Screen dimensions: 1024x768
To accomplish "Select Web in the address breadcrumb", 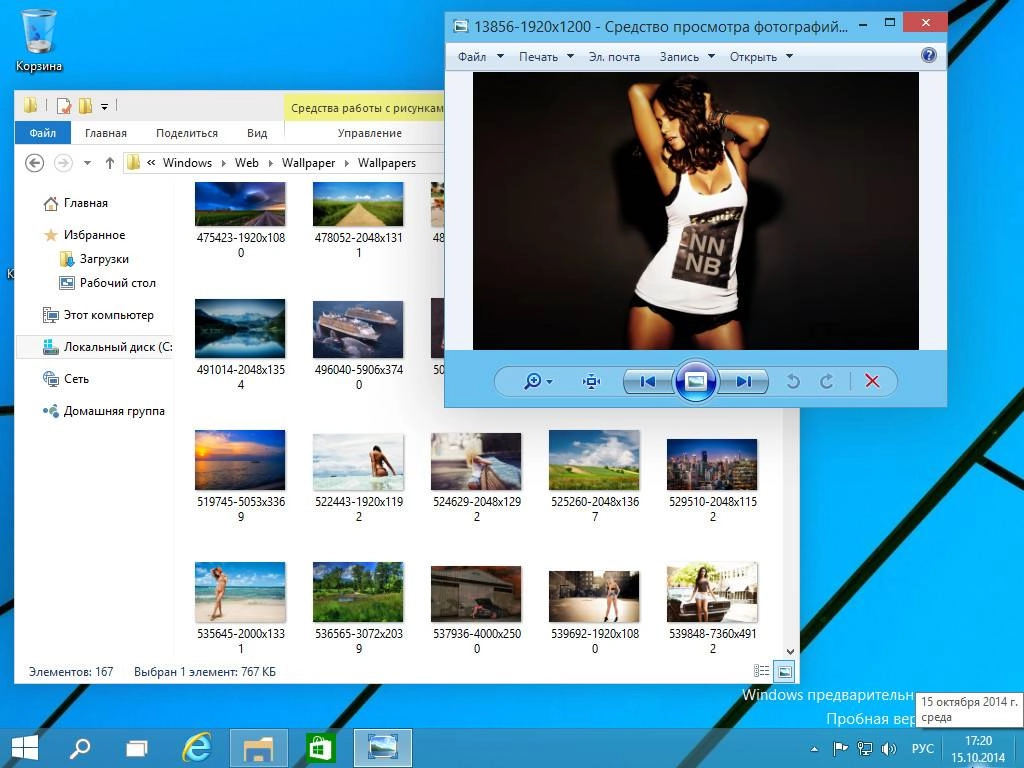I will pos(247,163).
